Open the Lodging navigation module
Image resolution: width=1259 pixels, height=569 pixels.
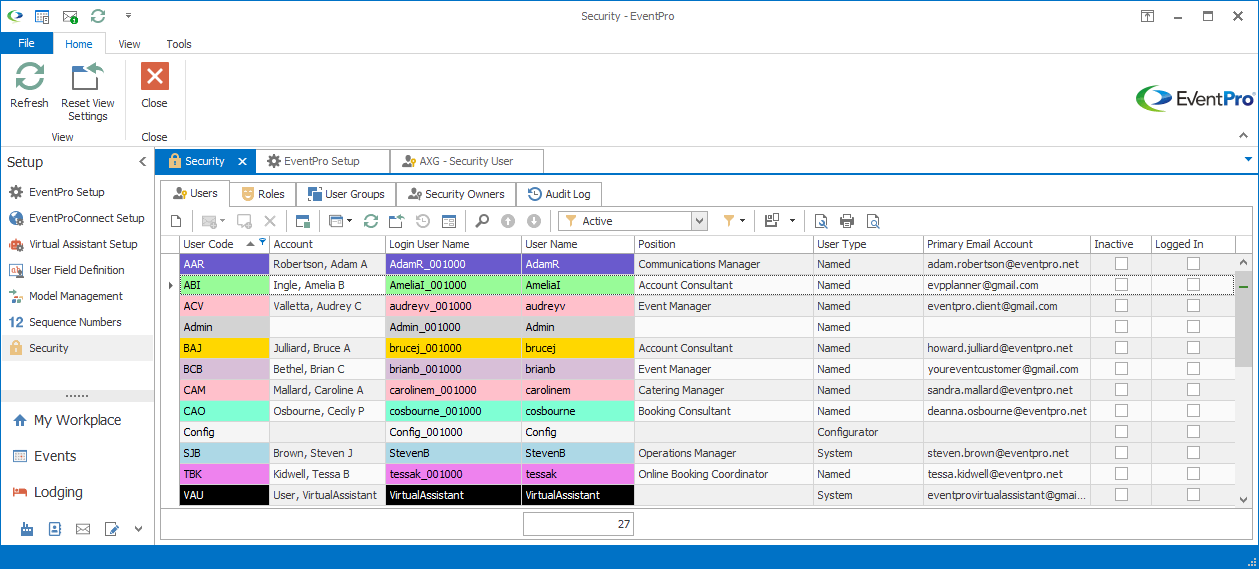77,492
